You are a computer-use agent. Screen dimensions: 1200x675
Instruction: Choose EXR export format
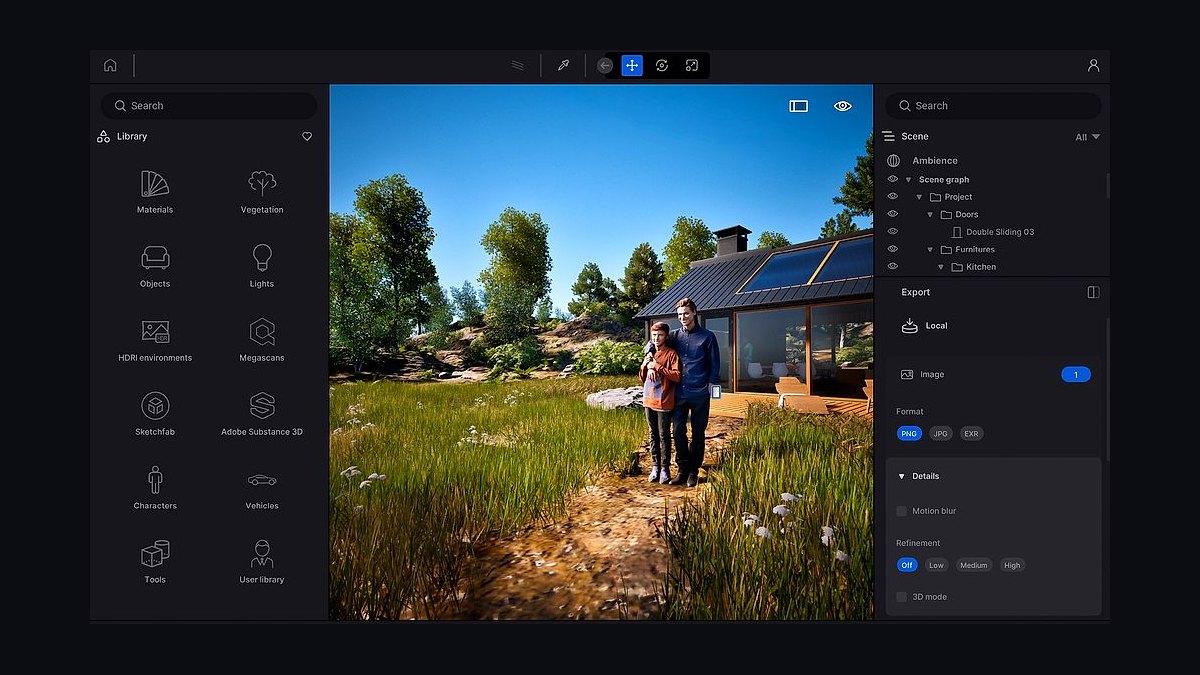pos(971,433)
